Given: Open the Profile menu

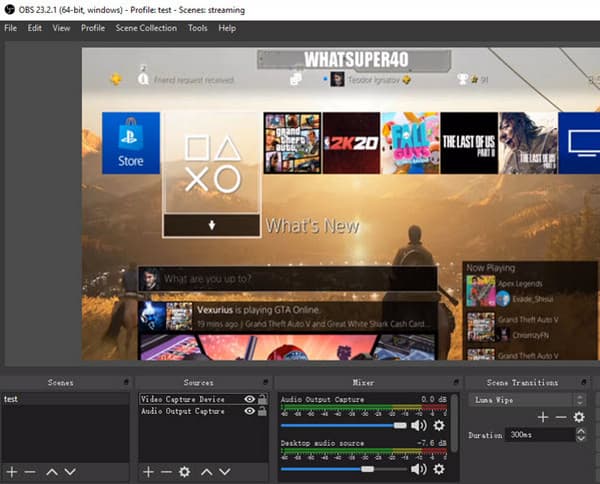Looking at the screenshot, I should (93, 28).
